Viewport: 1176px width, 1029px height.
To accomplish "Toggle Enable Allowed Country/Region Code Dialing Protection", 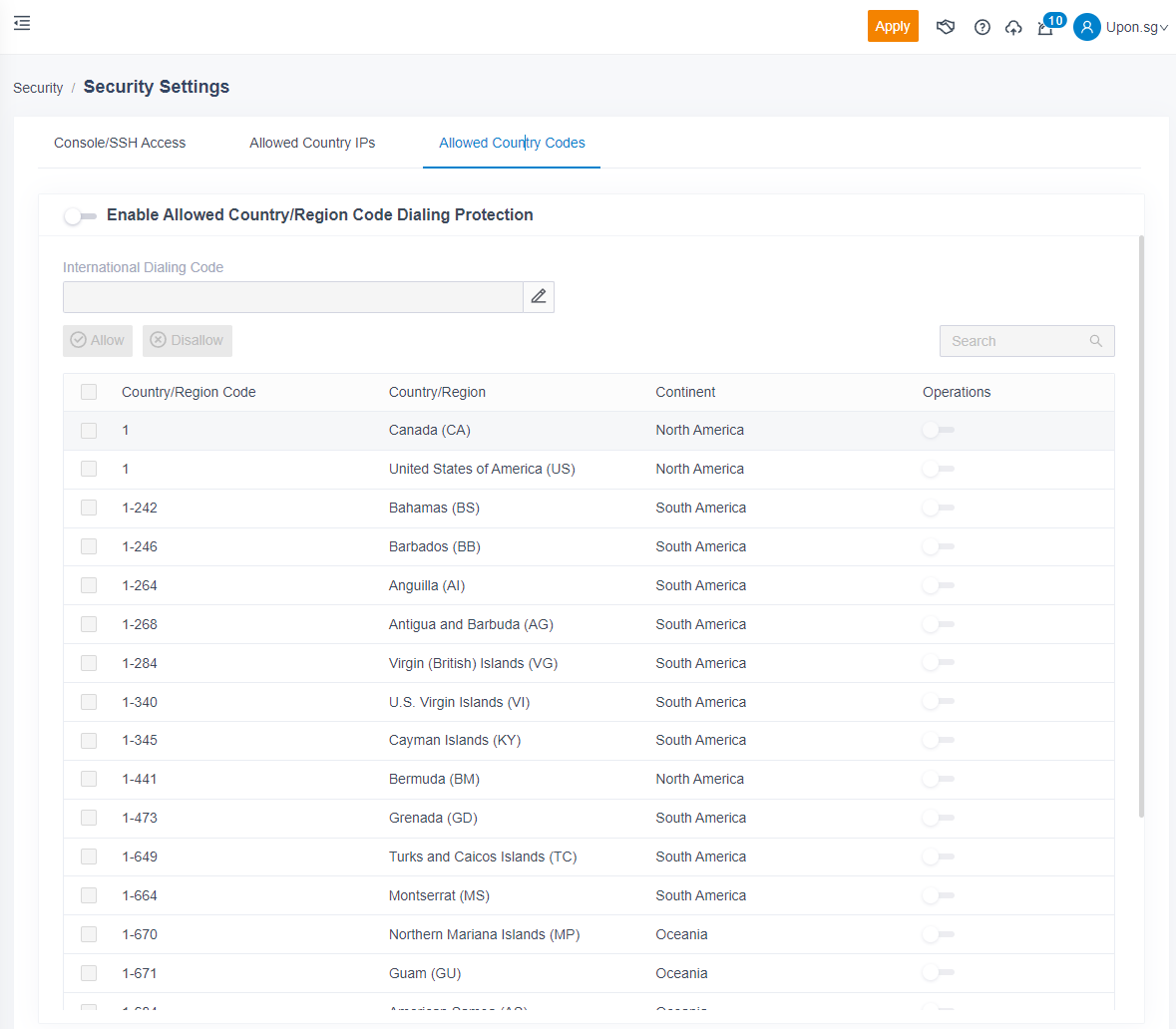I will coord(80,215).
